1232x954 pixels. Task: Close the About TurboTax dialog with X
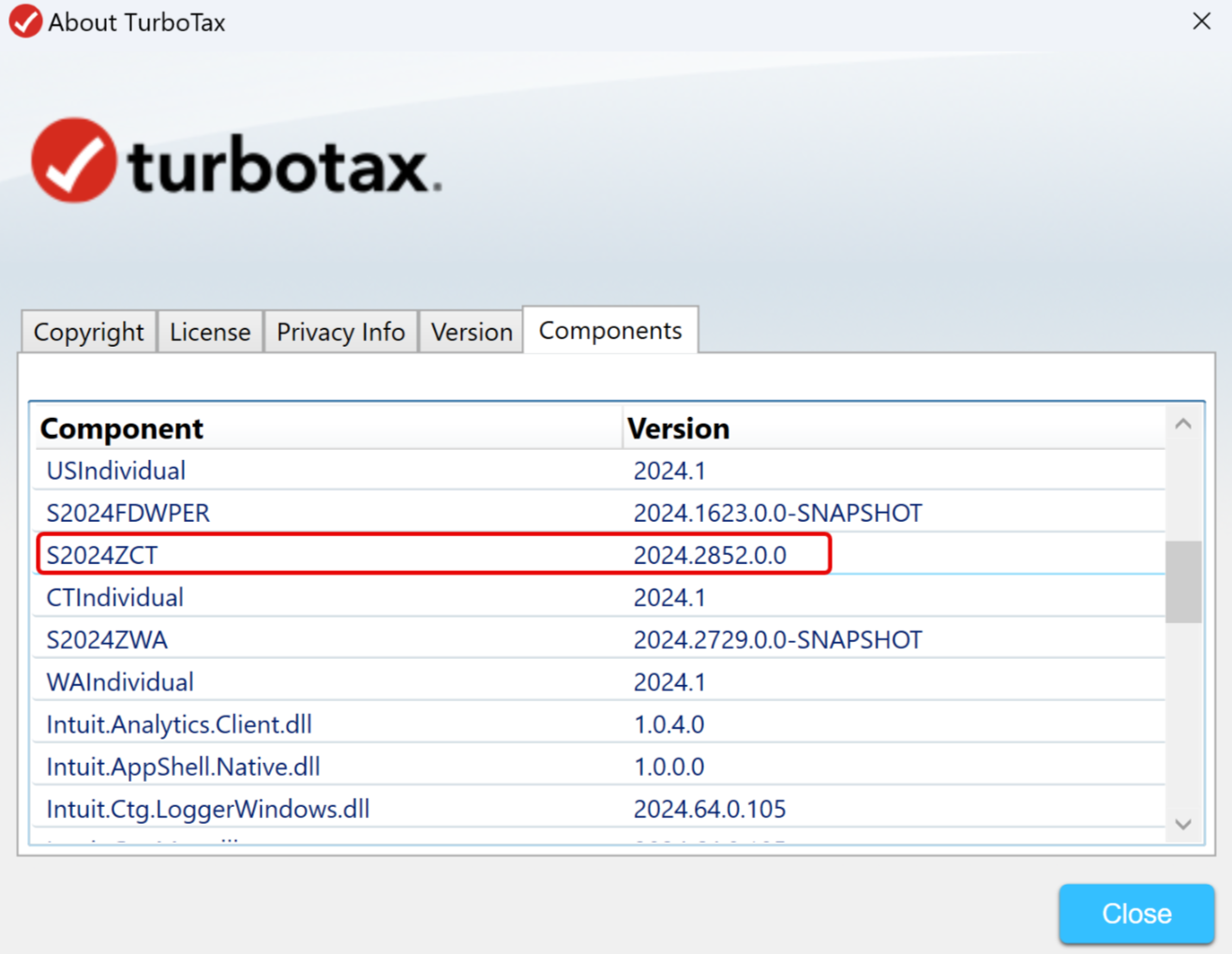[1201, 21]
